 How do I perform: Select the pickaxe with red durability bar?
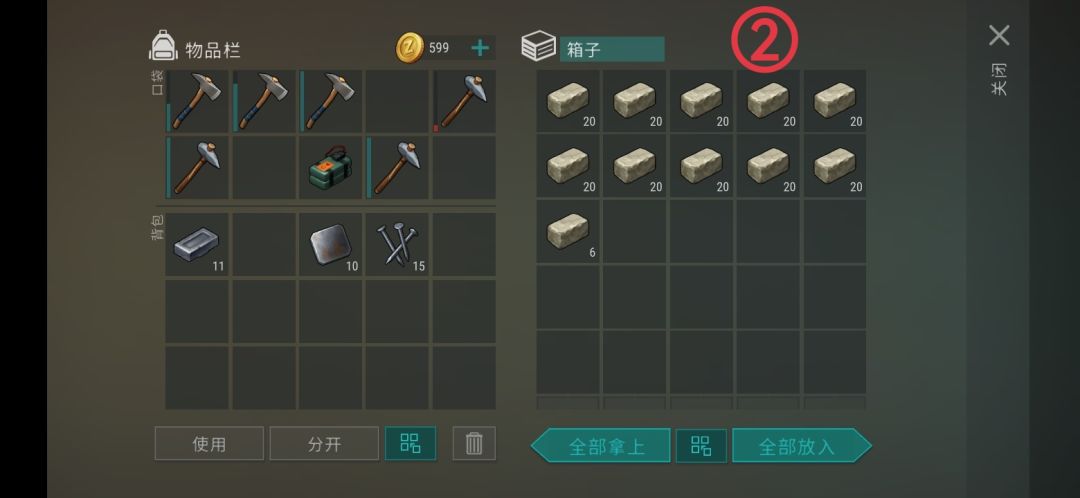(x=464, y=101)
